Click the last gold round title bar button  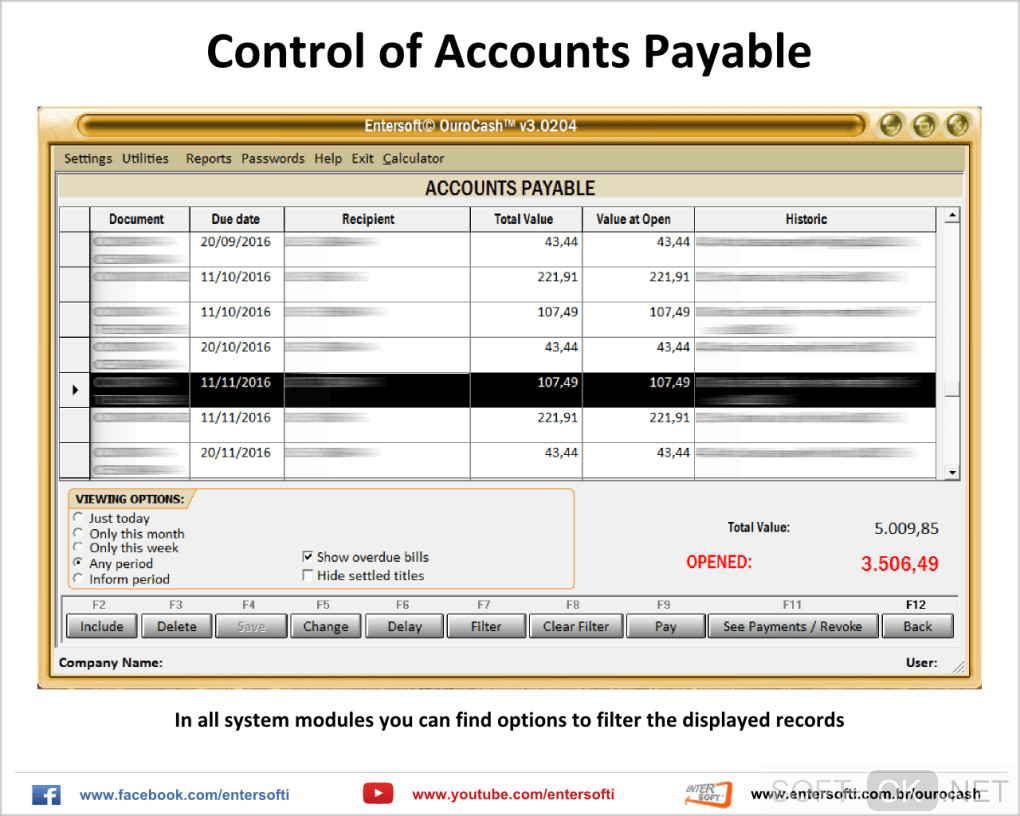[x=958, y=125]
